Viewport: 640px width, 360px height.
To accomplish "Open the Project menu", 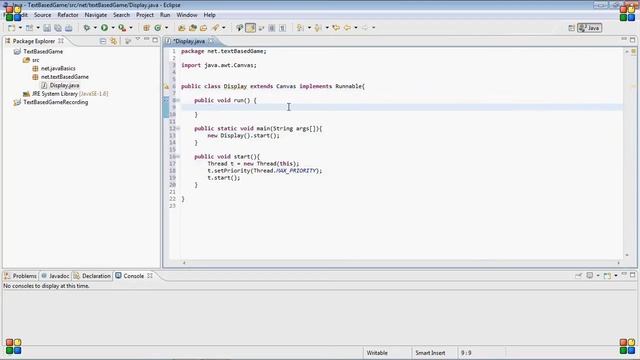I will tap(145, 15).
